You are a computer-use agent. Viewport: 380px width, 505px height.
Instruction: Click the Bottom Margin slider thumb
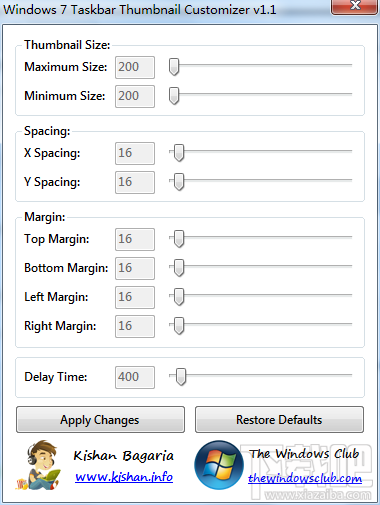(x=179, y=268)
